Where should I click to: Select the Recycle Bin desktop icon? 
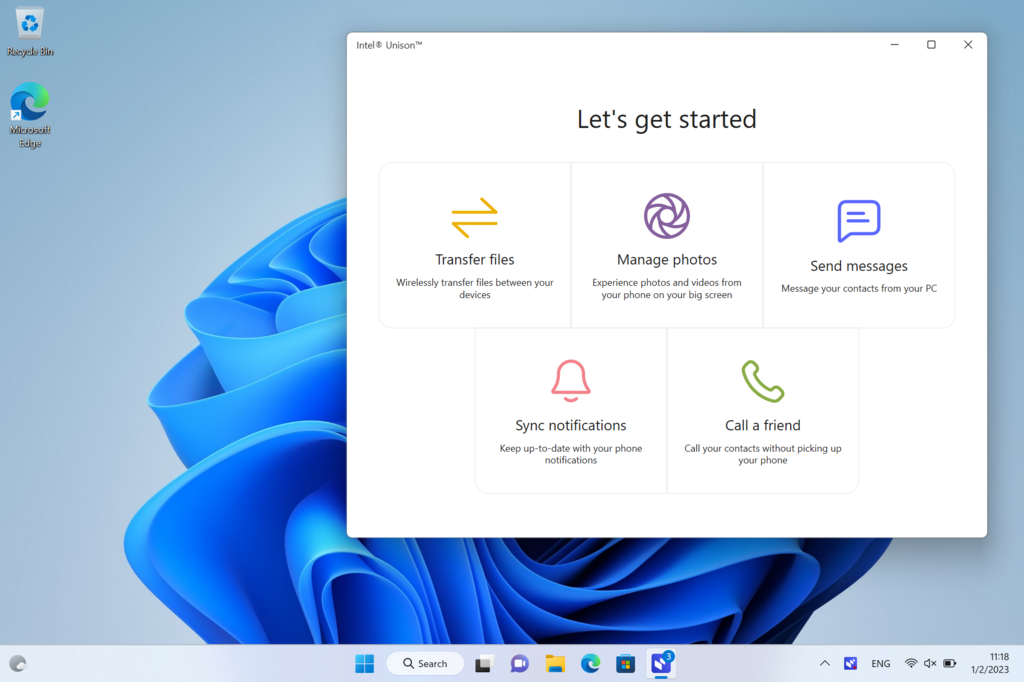(x=30, y=32)
